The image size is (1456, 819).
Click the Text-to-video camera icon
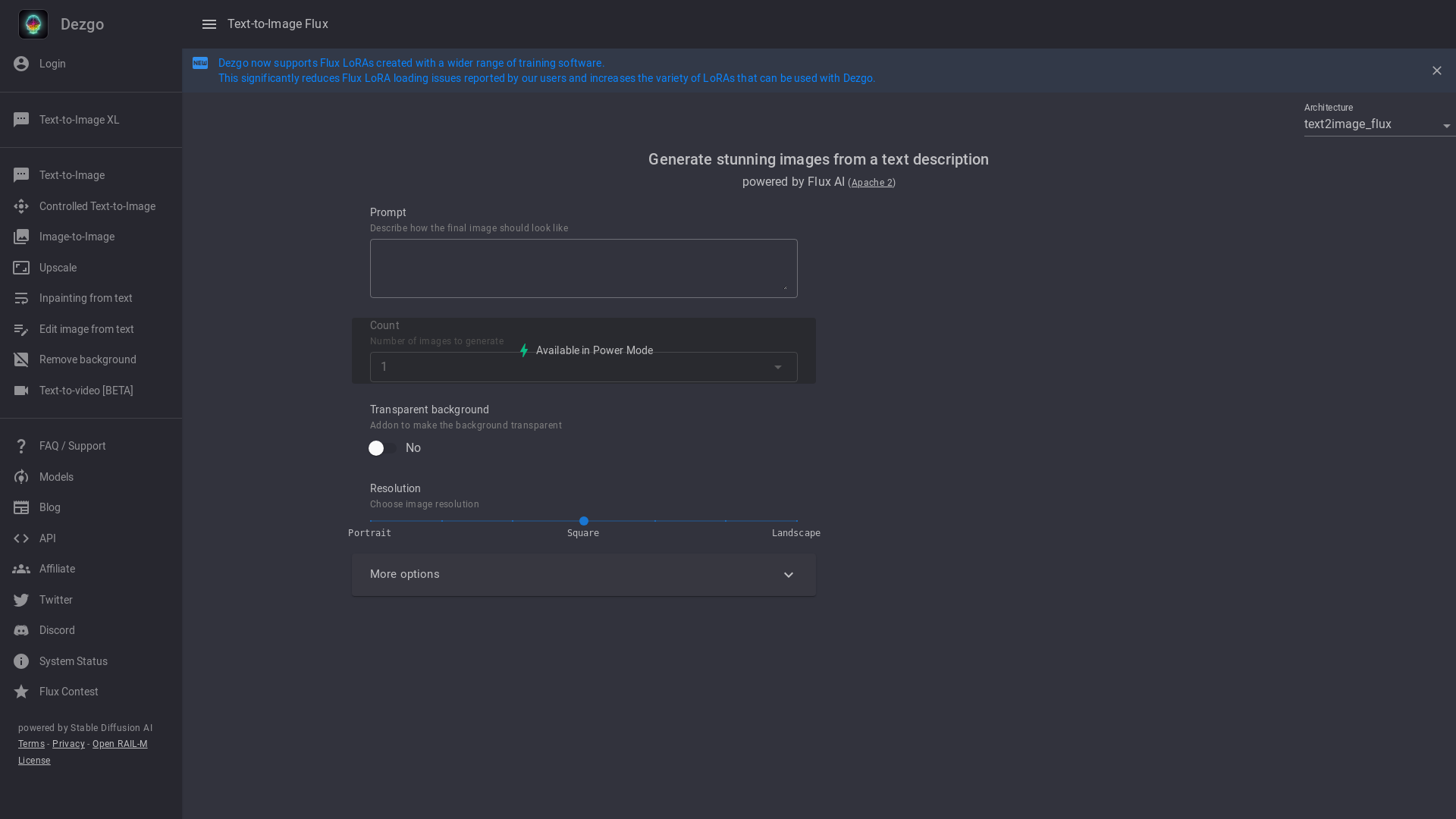pyautogui.click(x=21, y=391)
